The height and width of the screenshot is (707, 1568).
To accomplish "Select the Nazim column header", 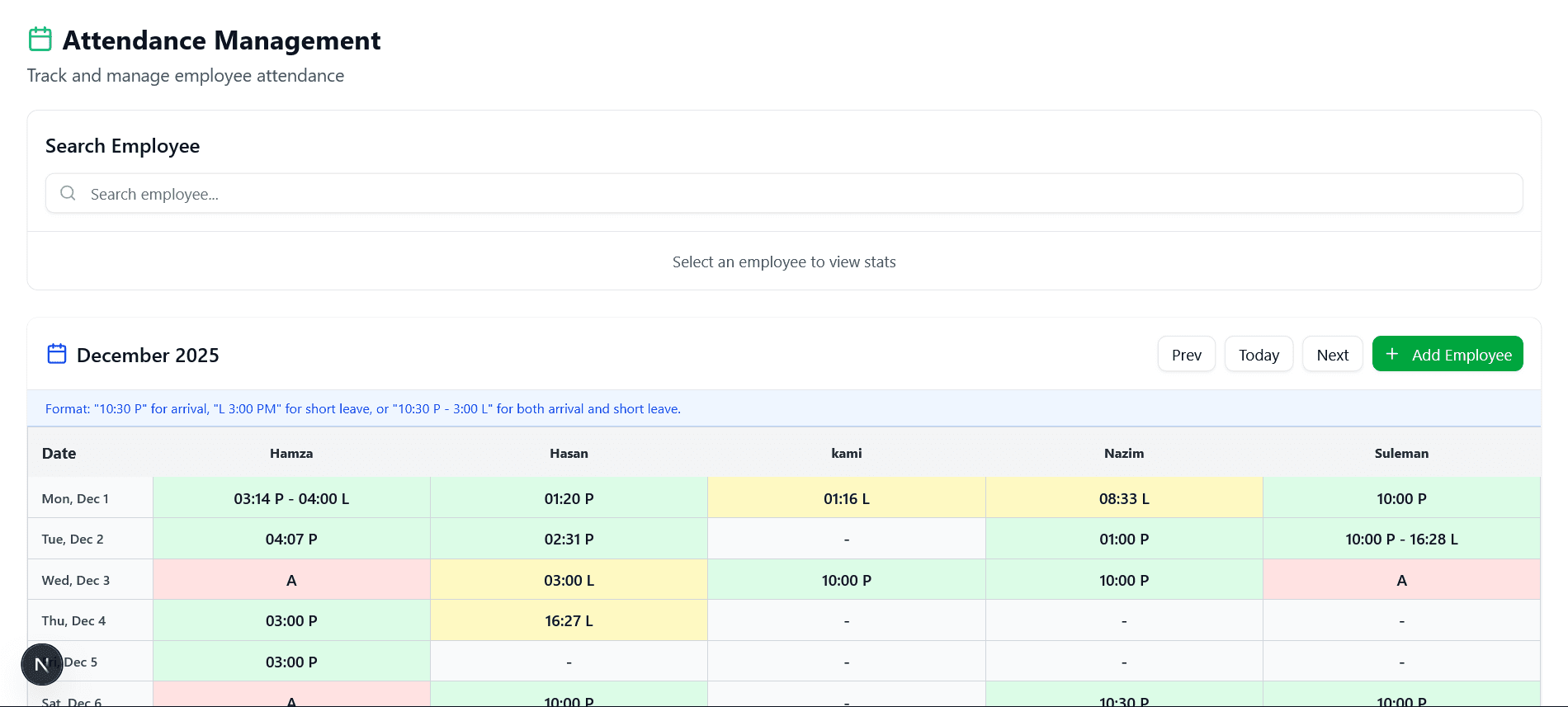I will click(x=1124, y=453).
